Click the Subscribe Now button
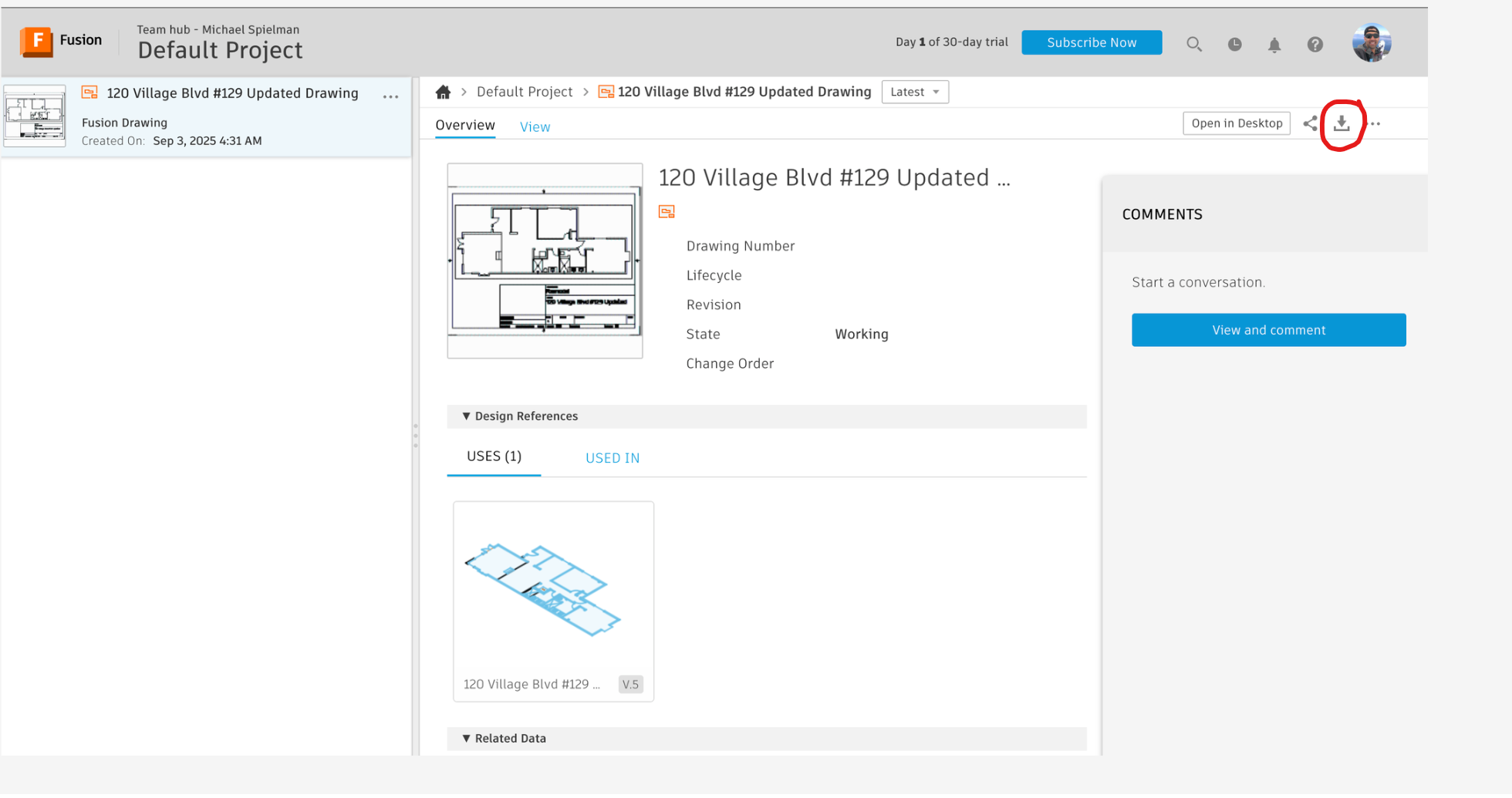This screenshot has height=798, width=1512. pos(1092,42)
